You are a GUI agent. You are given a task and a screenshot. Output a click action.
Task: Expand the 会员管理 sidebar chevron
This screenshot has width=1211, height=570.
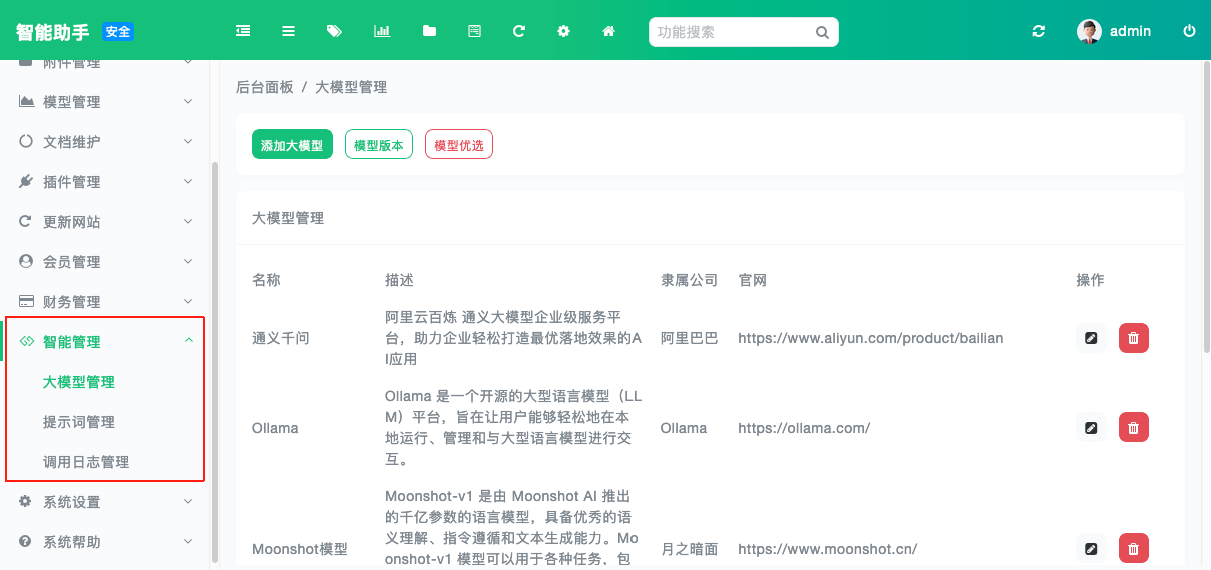pos(188,262)
